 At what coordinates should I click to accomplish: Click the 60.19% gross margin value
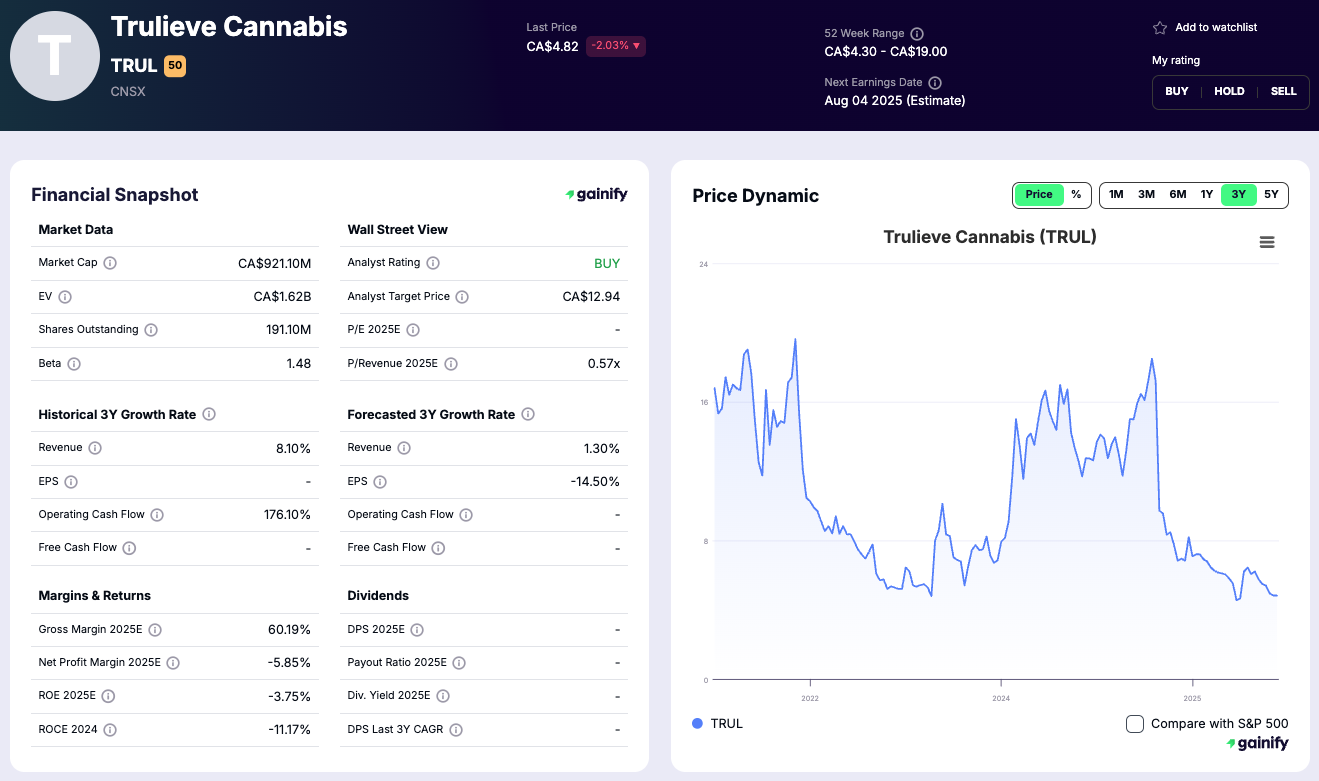click(289, 630)
